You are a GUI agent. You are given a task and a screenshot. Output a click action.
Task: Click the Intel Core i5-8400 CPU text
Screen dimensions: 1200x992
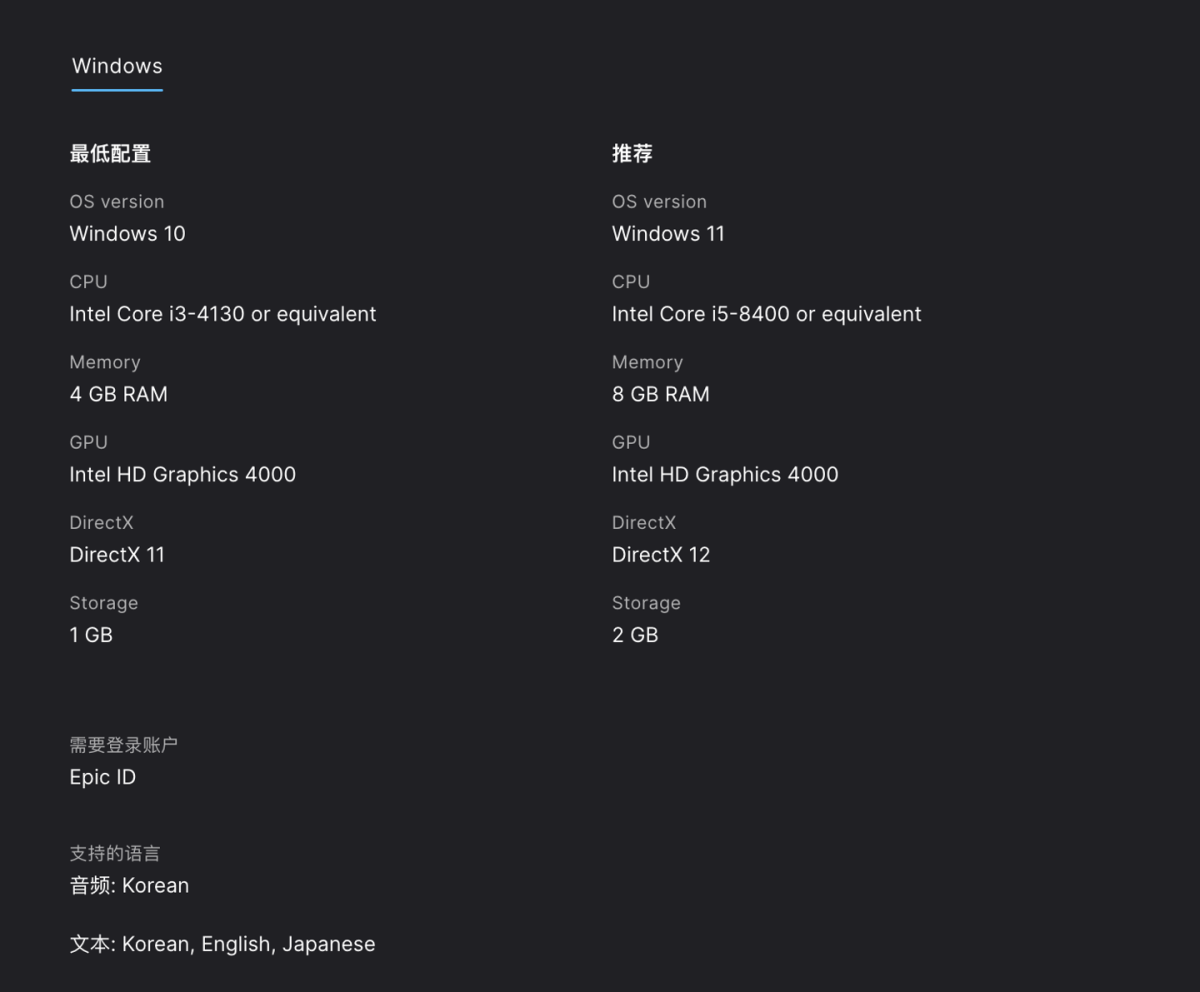(x=766, y=314)
